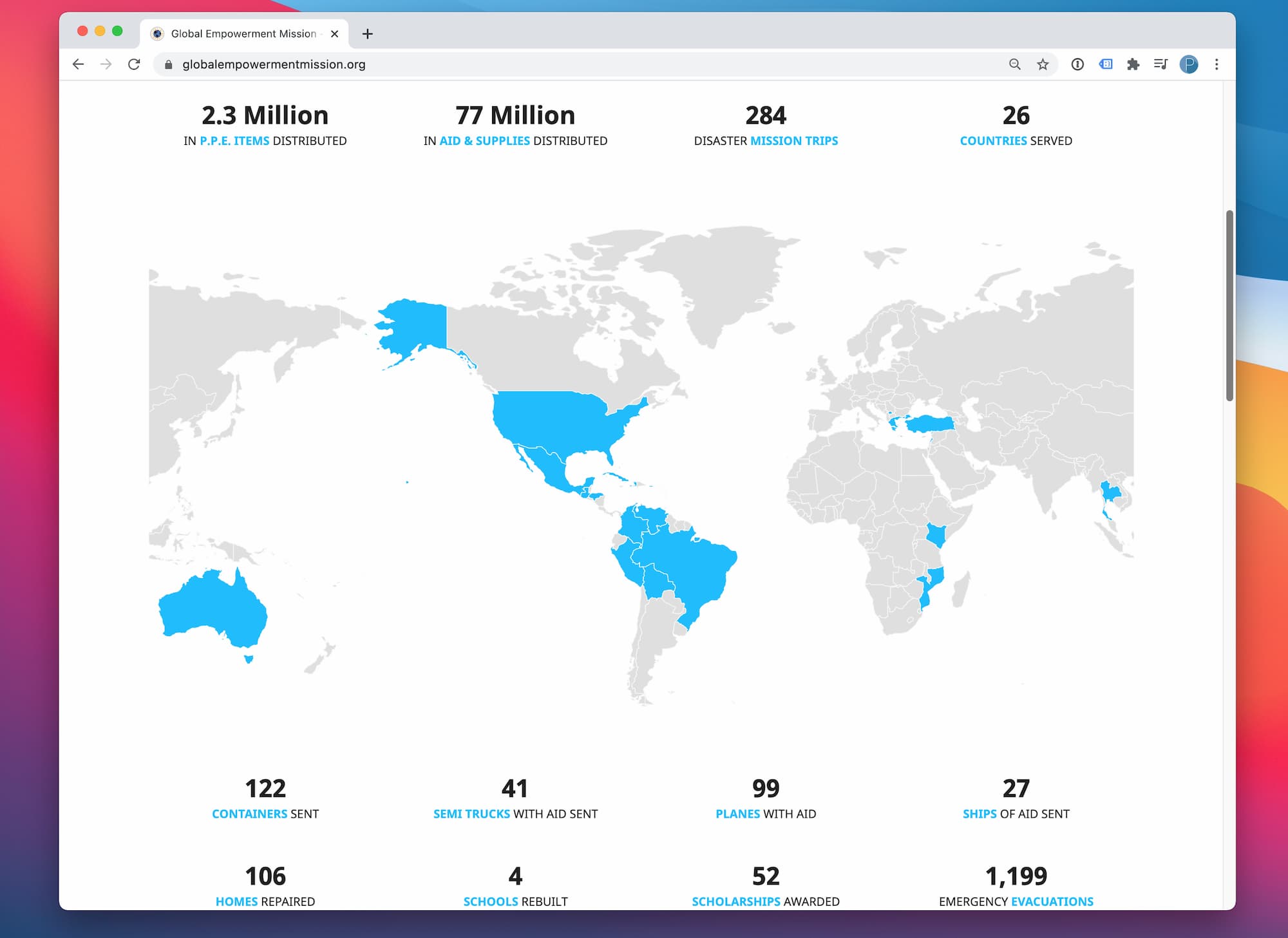Open a new browser tab
The width and height of the screenshot is (1288, 938).
tap(367, 34)
